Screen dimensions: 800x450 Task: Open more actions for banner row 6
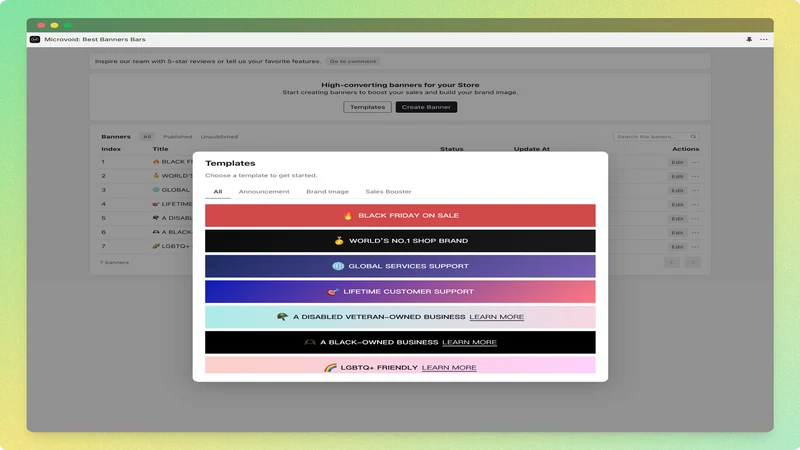[695, 233]
